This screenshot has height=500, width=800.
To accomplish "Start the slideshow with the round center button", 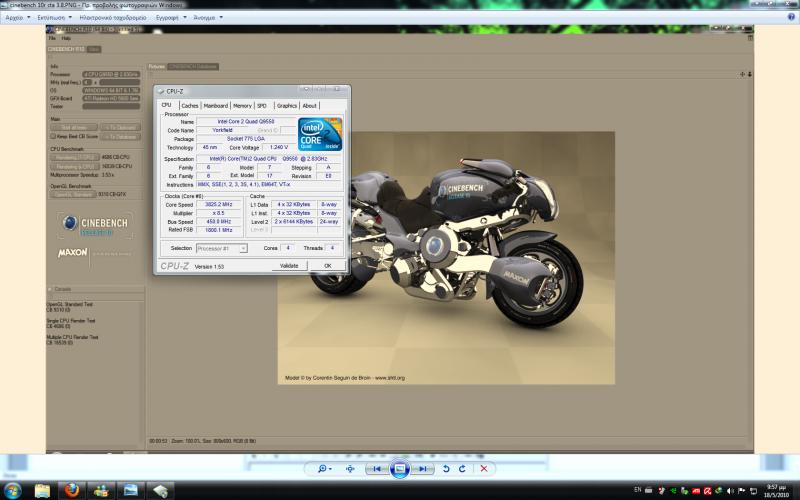I will click(399, 468).
